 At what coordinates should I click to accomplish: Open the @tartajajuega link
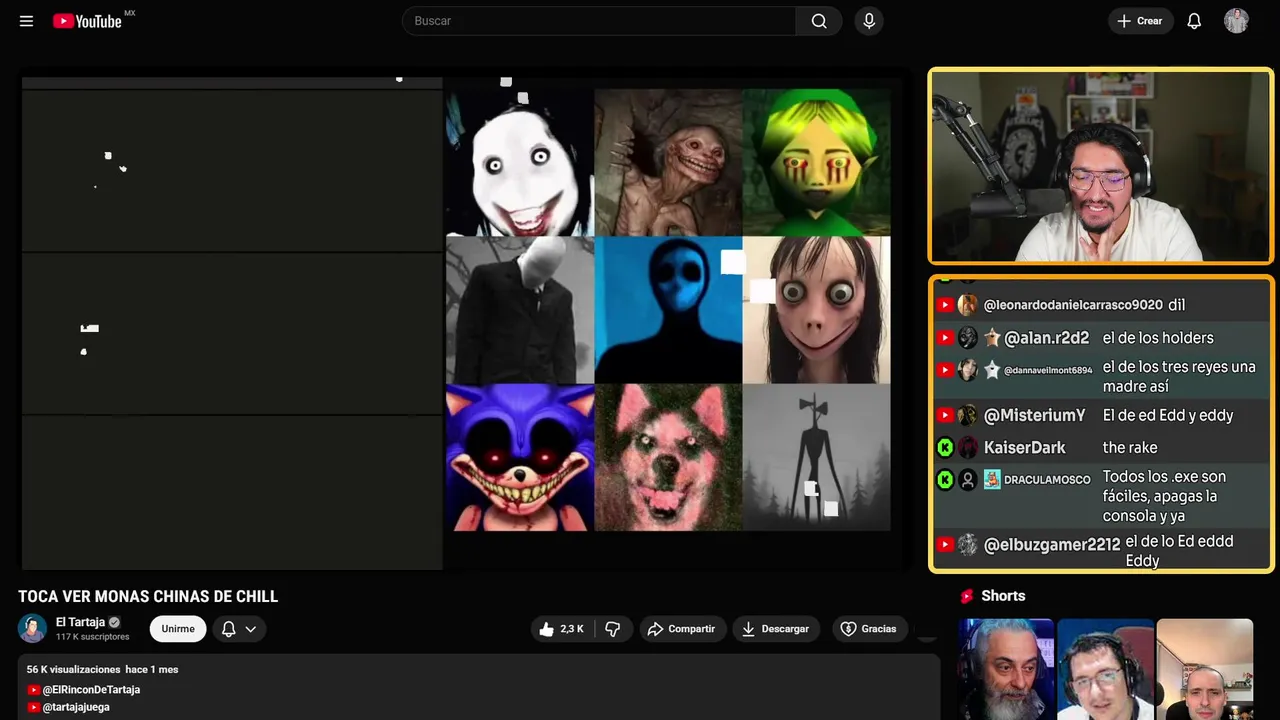pos(76,707)
